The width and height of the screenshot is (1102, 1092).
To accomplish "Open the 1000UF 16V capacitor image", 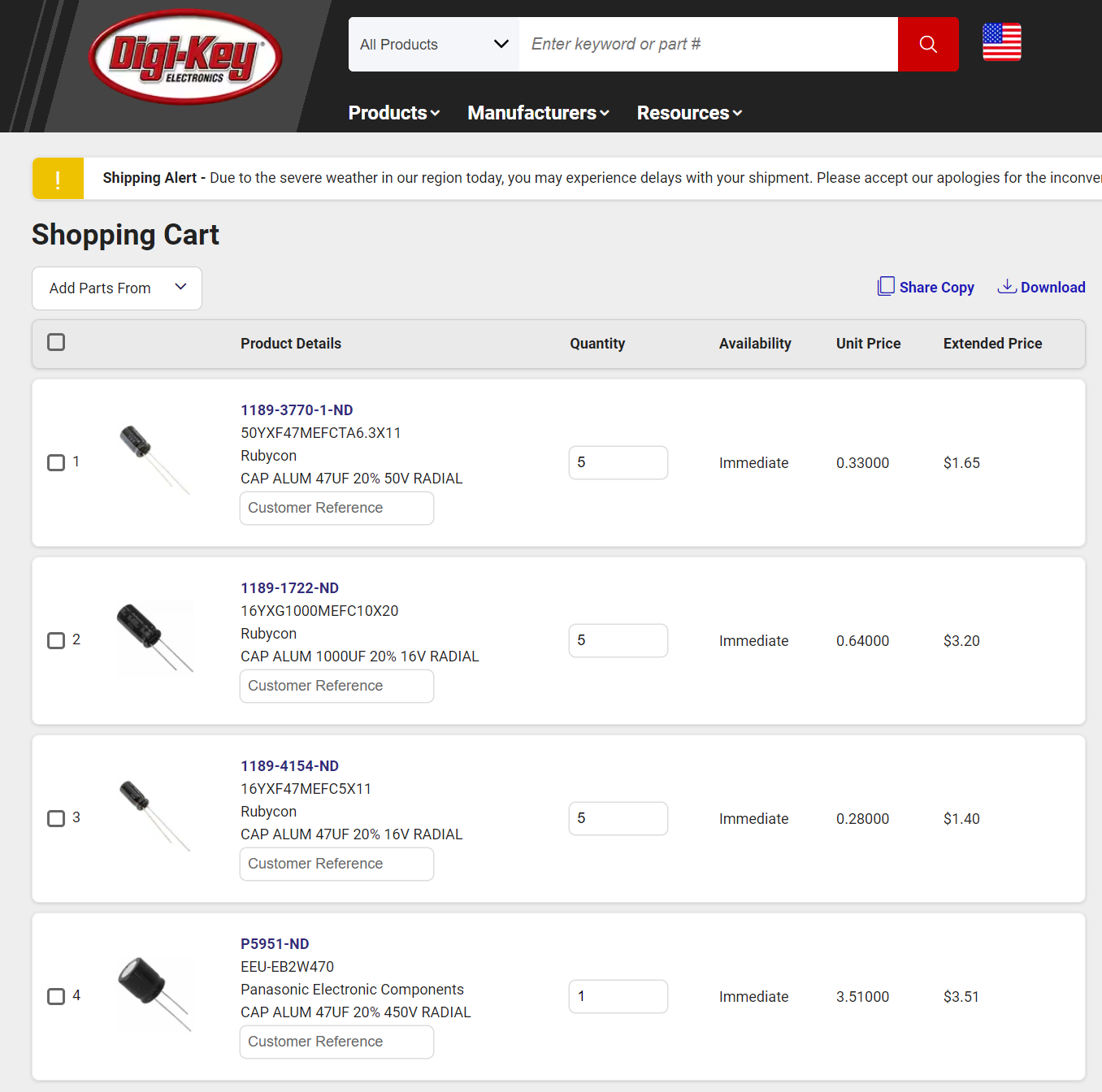I will coord(154,638).
